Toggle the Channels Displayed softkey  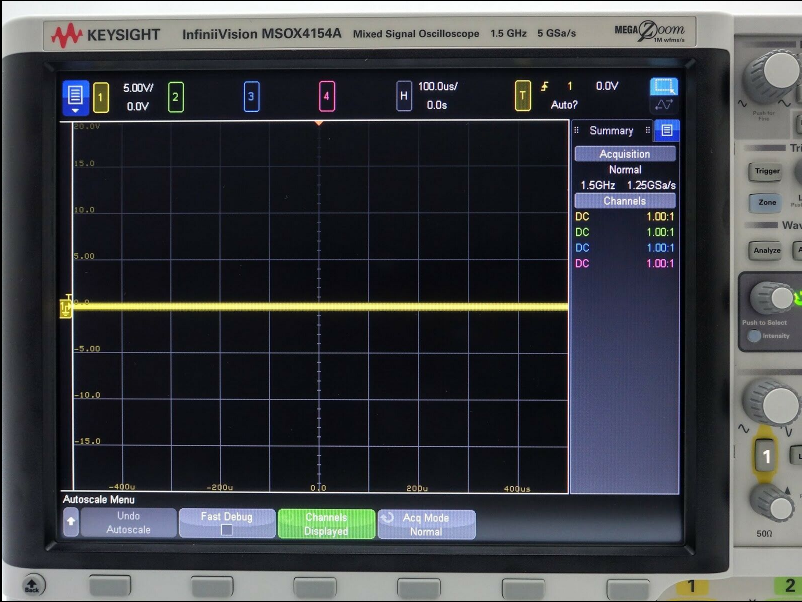(326, 524)
